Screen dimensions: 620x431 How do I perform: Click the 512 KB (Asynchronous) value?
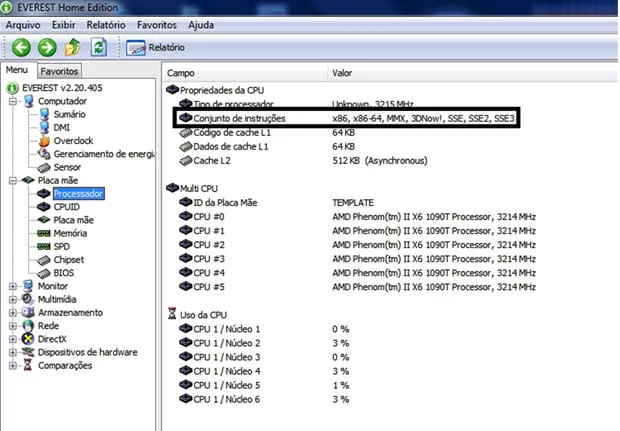[x=380, y=161]
